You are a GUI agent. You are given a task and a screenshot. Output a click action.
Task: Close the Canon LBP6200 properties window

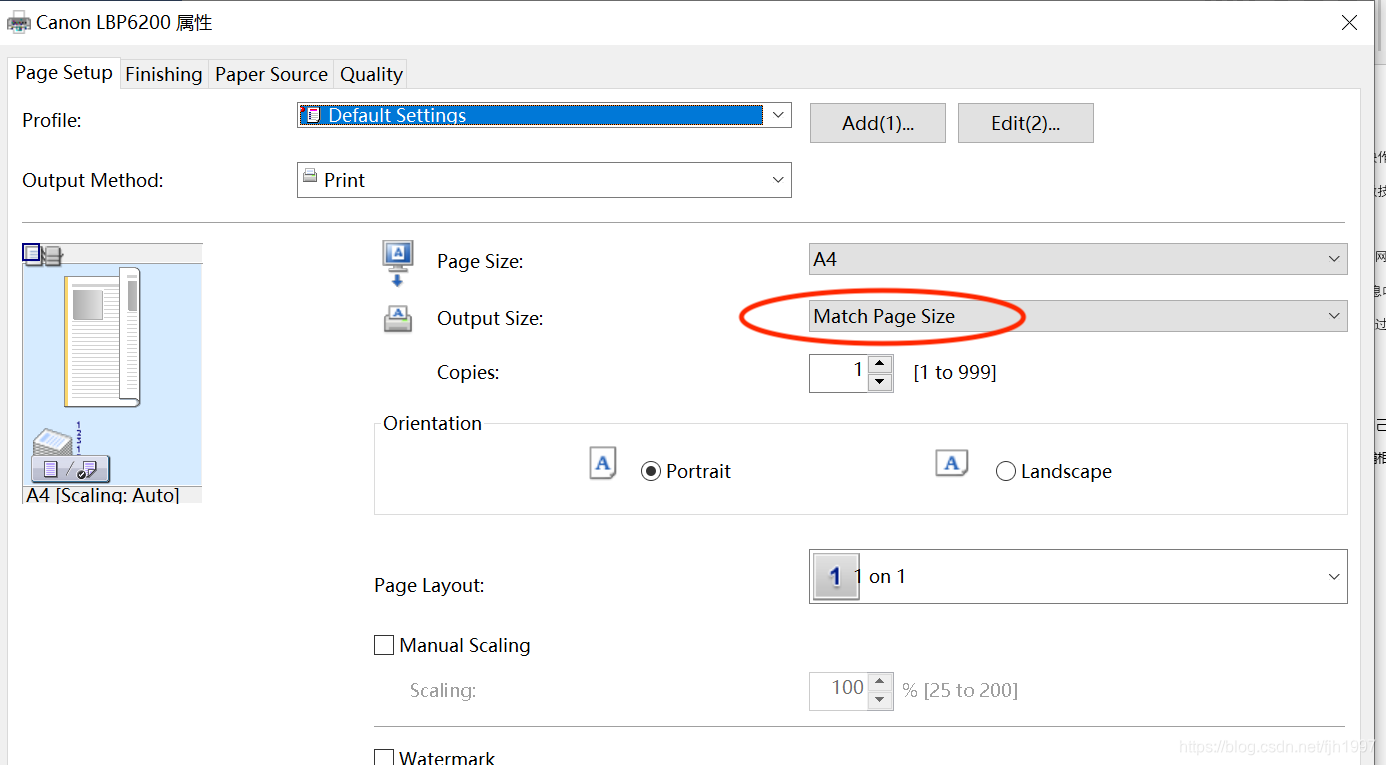click(x=1350, y=23)
